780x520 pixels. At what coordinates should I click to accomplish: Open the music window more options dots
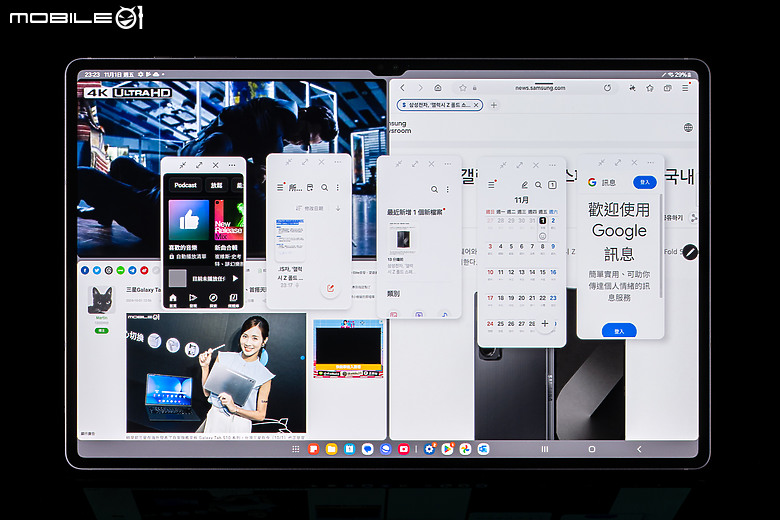[232, 165]
